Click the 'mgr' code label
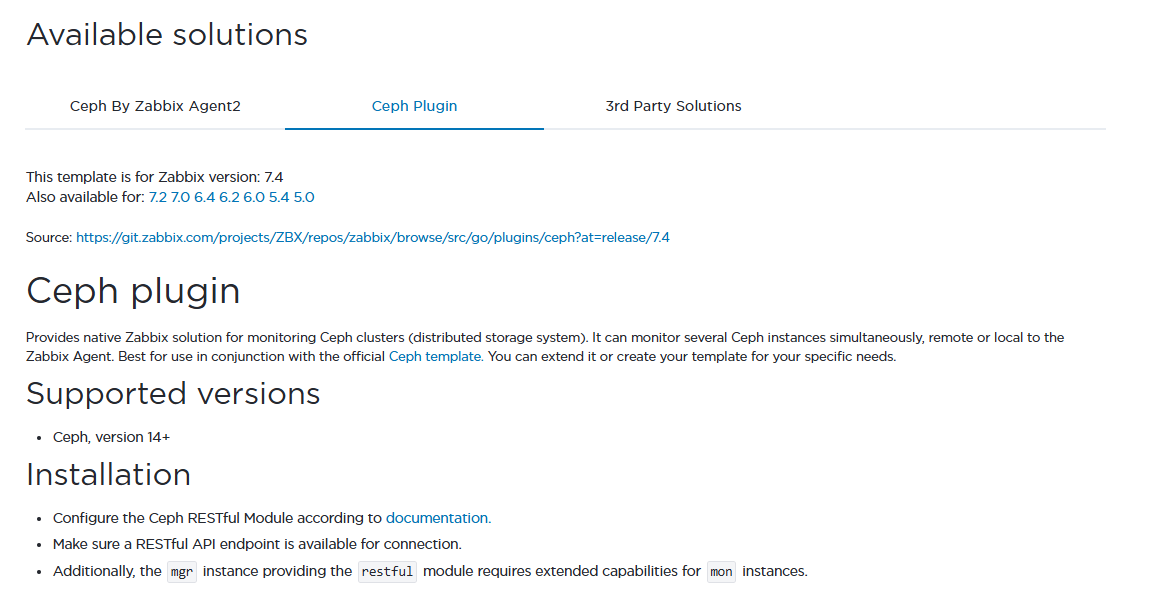This screenshot has height=591, width=1149. pyautogui.click(x=182, y=571)
